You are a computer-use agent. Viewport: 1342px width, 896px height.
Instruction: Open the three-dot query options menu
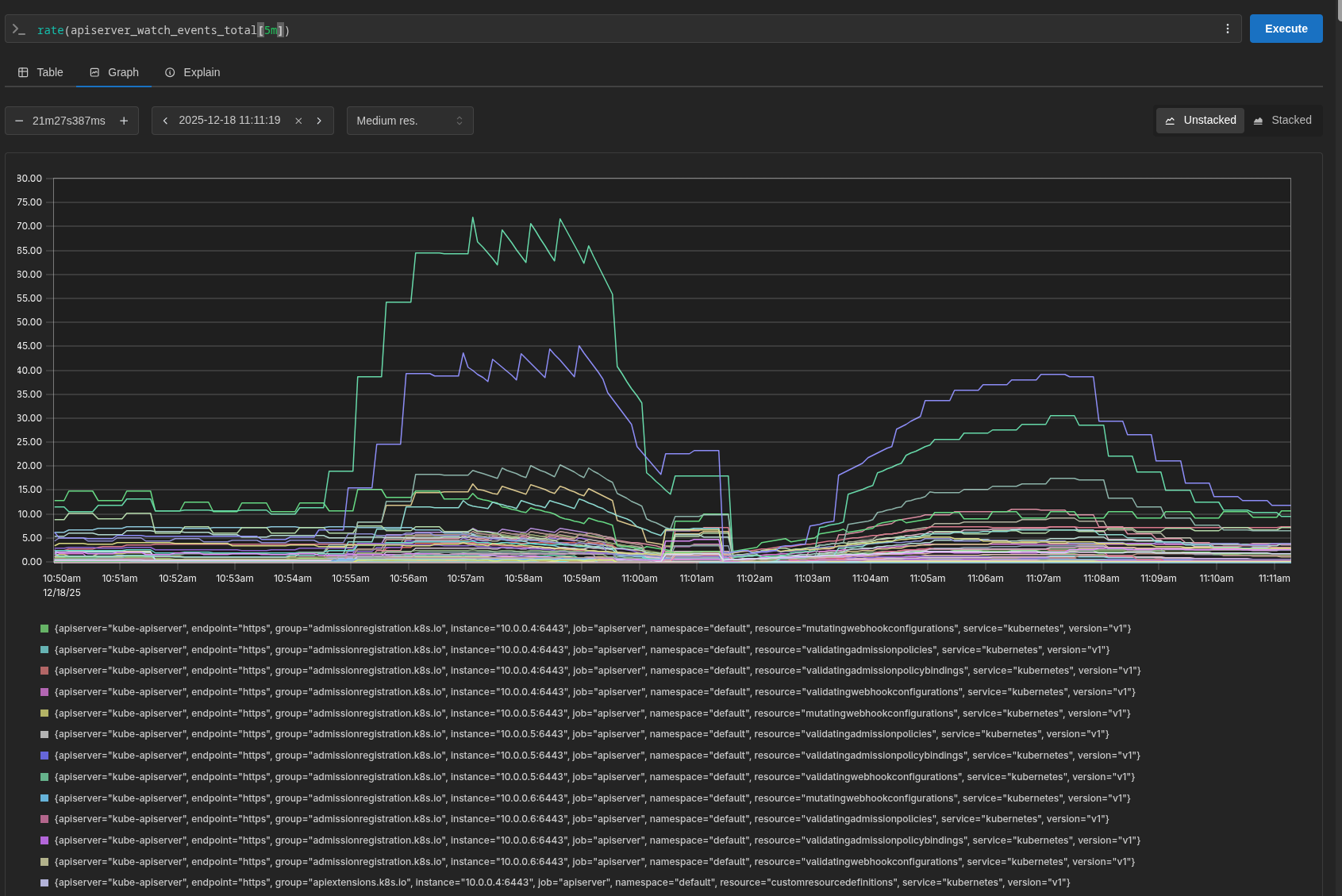coord(1228,29)
